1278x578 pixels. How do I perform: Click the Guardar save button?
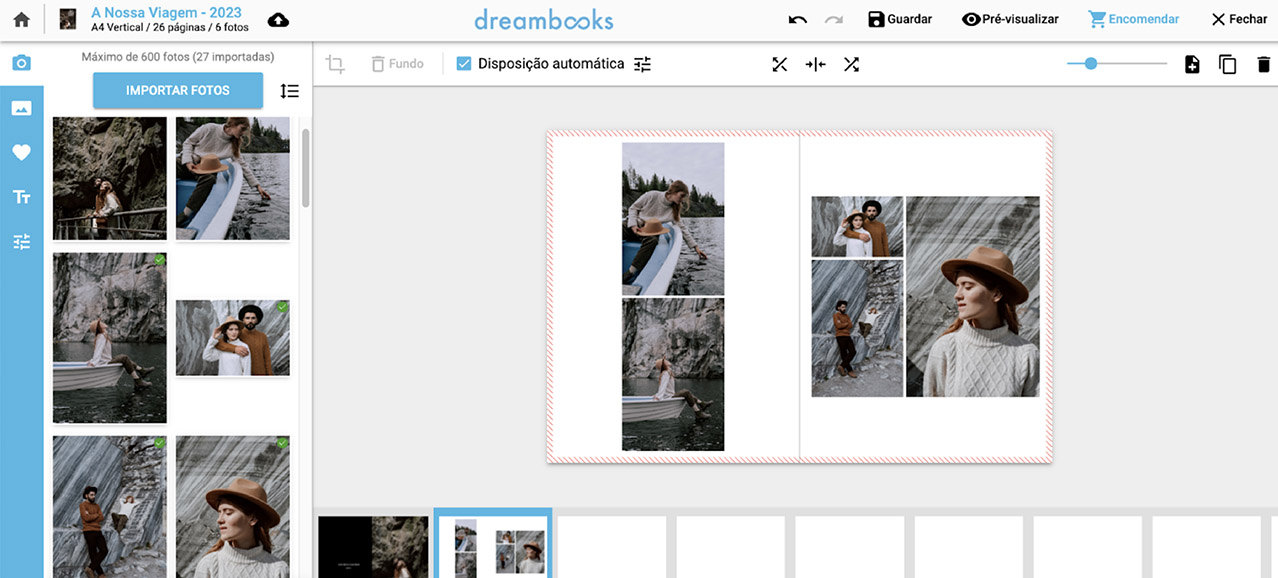pyautogui.click(x=900, y=19)
